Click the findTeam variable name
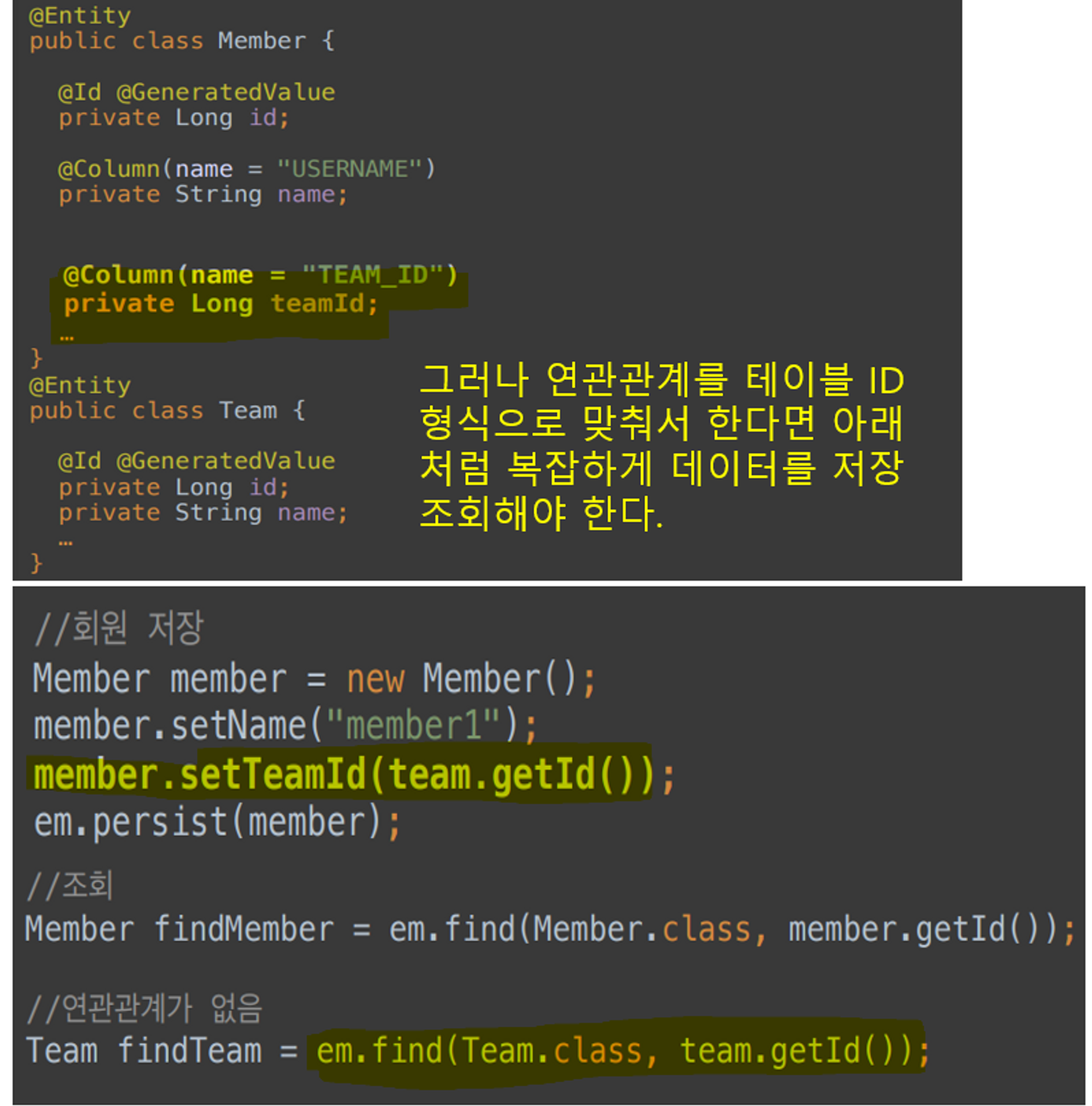1092x1106 pixels. [190, 1051]
